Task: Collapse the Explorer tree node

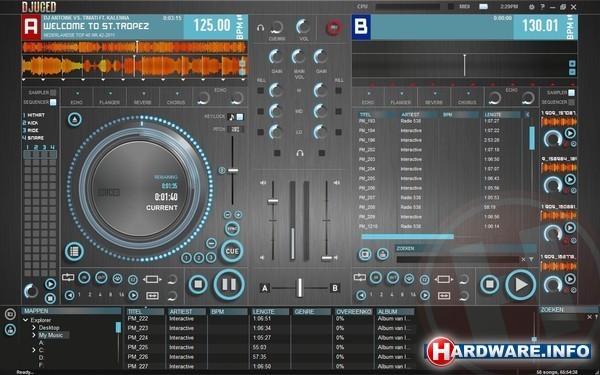Action: coord(26,320)
